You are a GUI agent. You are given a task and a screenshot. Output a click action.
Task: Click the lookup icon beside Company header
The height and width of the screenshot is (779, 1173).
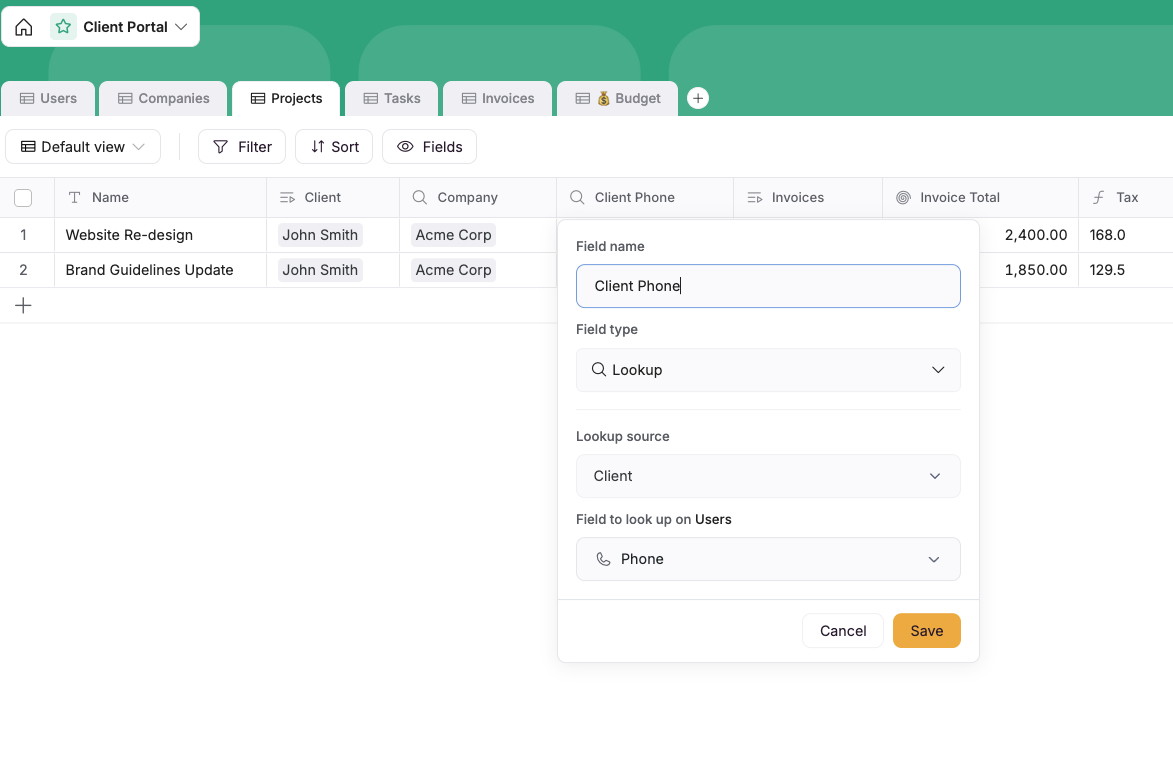click(x=420, y=197)
